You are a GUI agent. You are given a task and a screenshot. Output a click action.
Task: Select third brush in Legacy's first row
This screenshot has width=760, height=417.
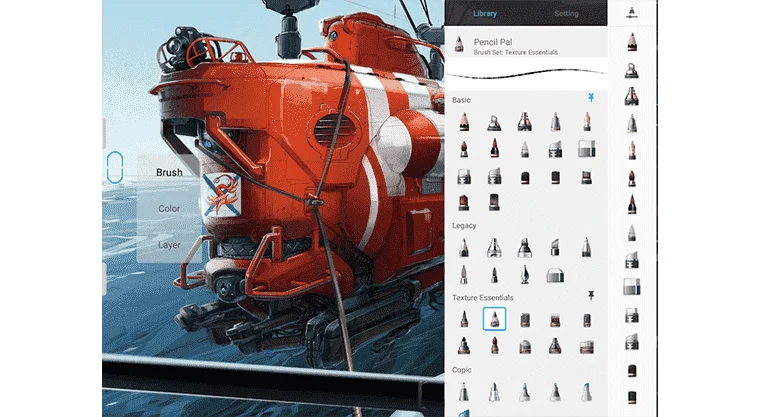tap(524, 247)
